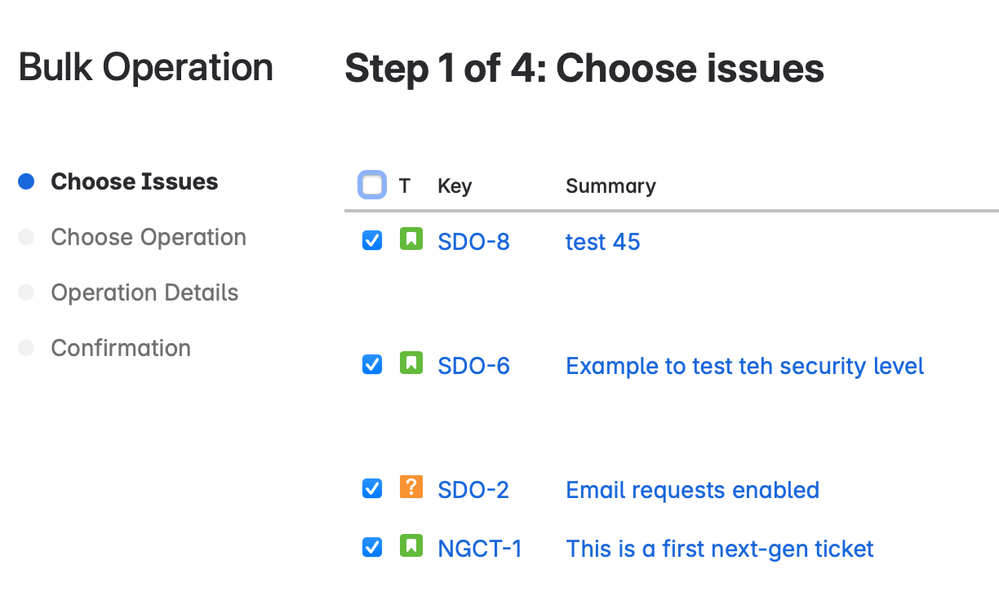Screen dimensions: 999x606
Task: Click the orange question icon for SDO-2
Action: pyautogui.click(x=410, y=488)
